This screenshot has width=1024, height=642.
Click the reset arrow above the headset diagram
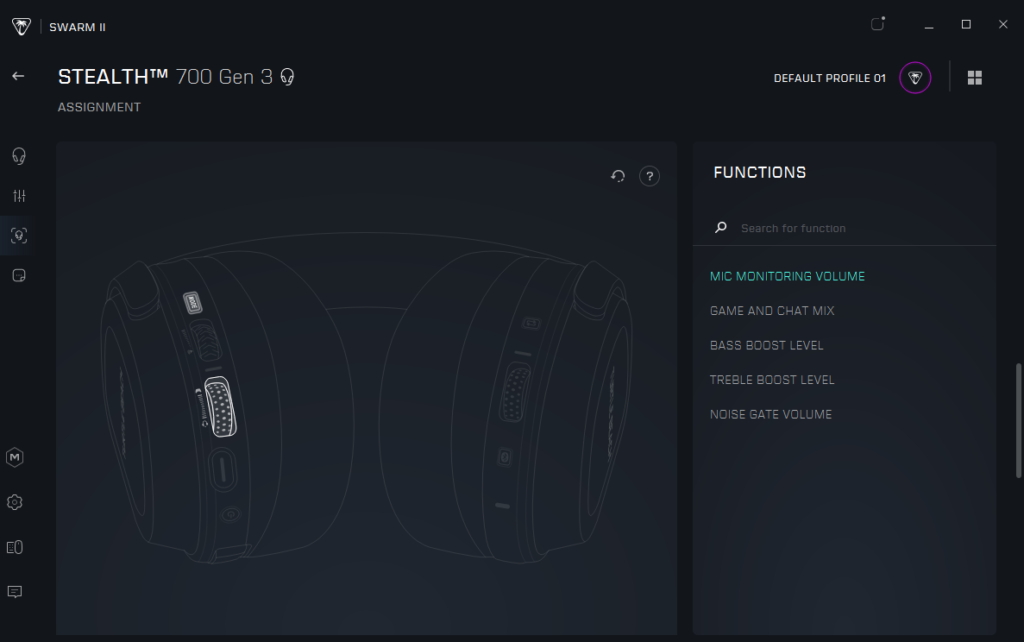pos(618,175)
